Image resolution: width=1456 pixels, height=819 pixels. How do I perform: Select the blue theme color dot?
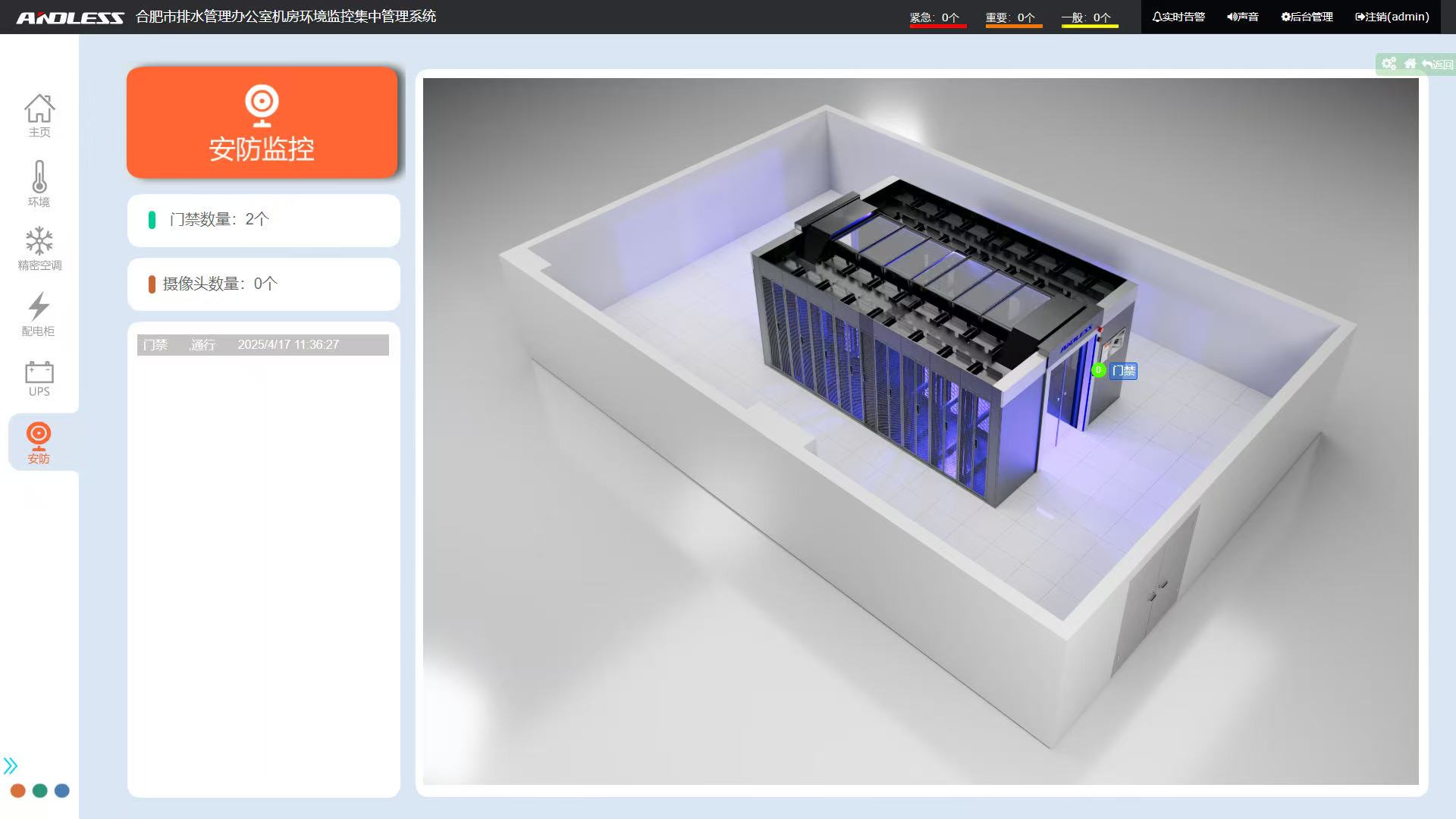(62, 791)
